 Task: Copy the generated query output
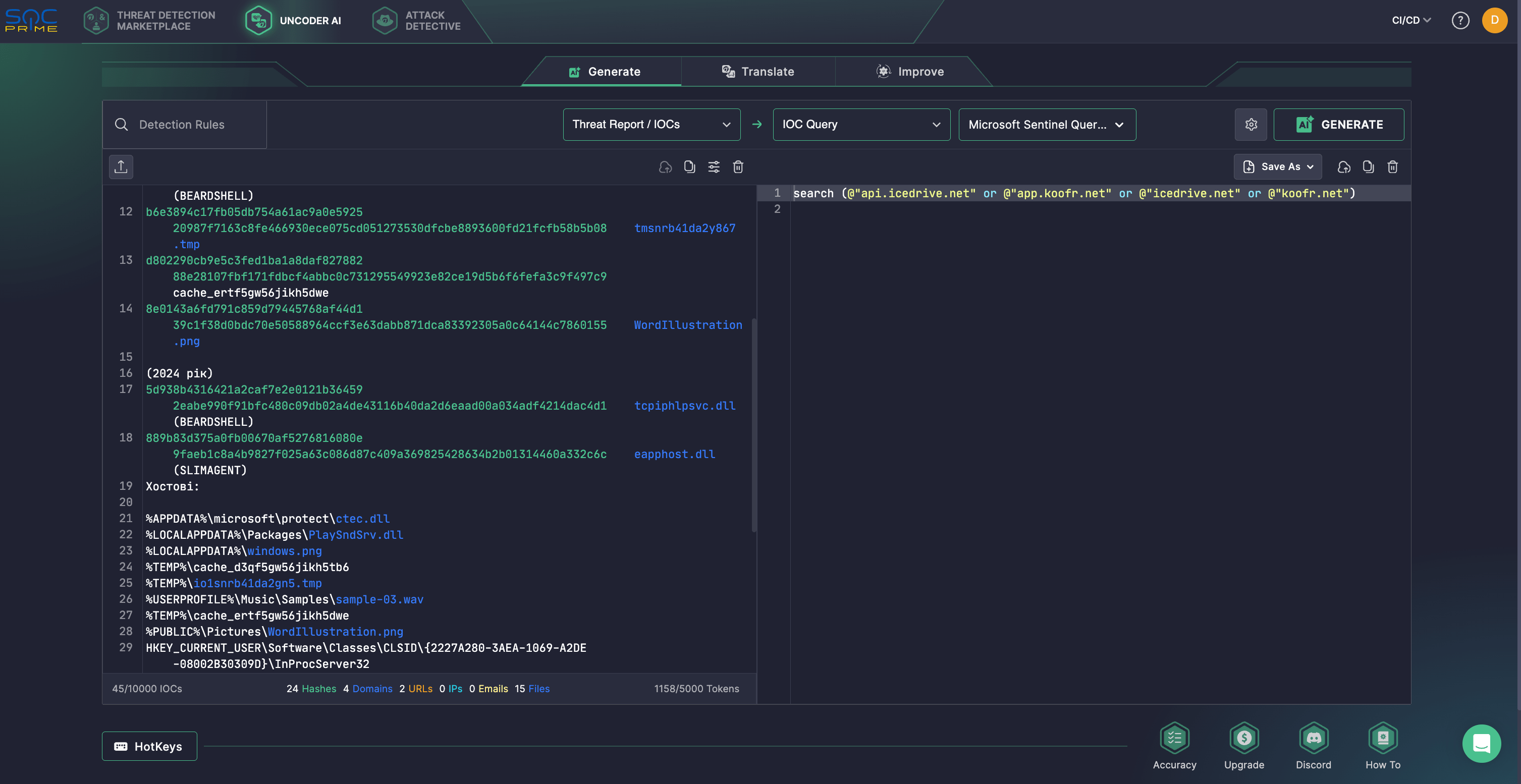(1368, 167)
